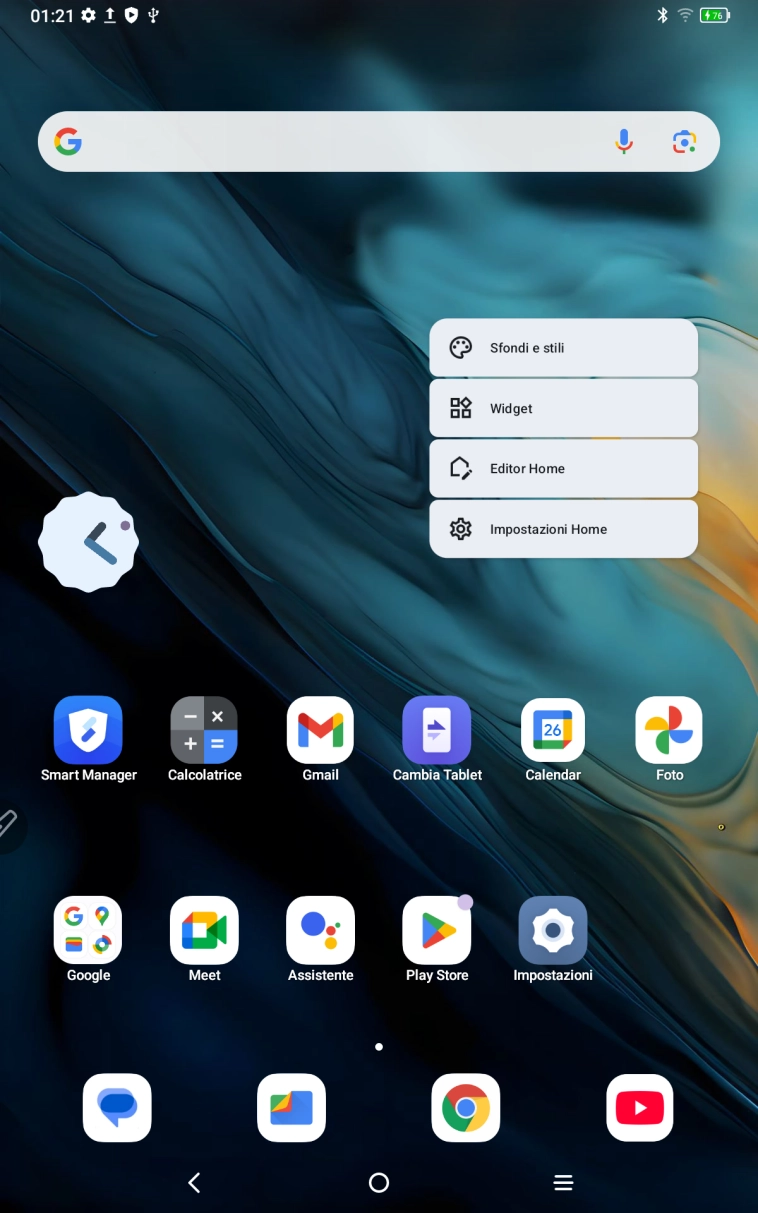Launch the Calcolatrice calculator app
Viewport: 758px width, 1213px height.
point(204,731)
